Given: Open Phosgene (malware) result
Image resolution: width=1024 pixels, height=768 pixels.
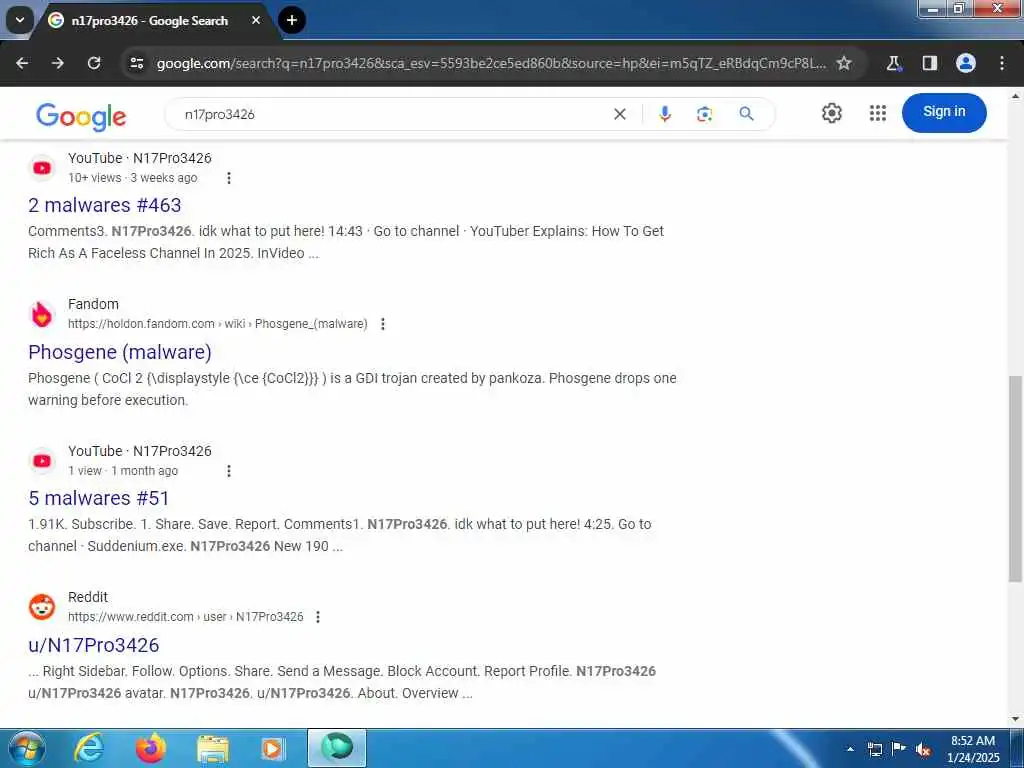Looking at the screenshot, I should coord(120,352).
